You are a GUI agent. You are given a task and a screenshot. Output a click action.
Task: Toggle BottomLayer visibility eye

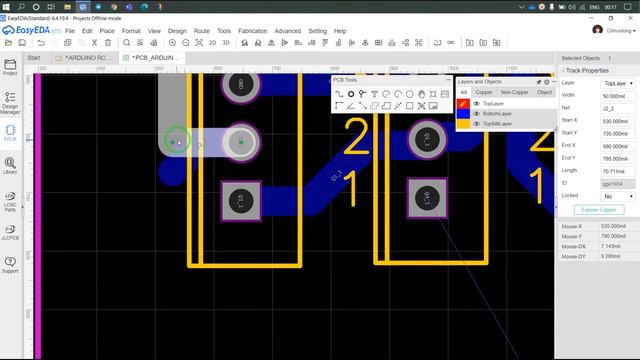click(476, 113)
